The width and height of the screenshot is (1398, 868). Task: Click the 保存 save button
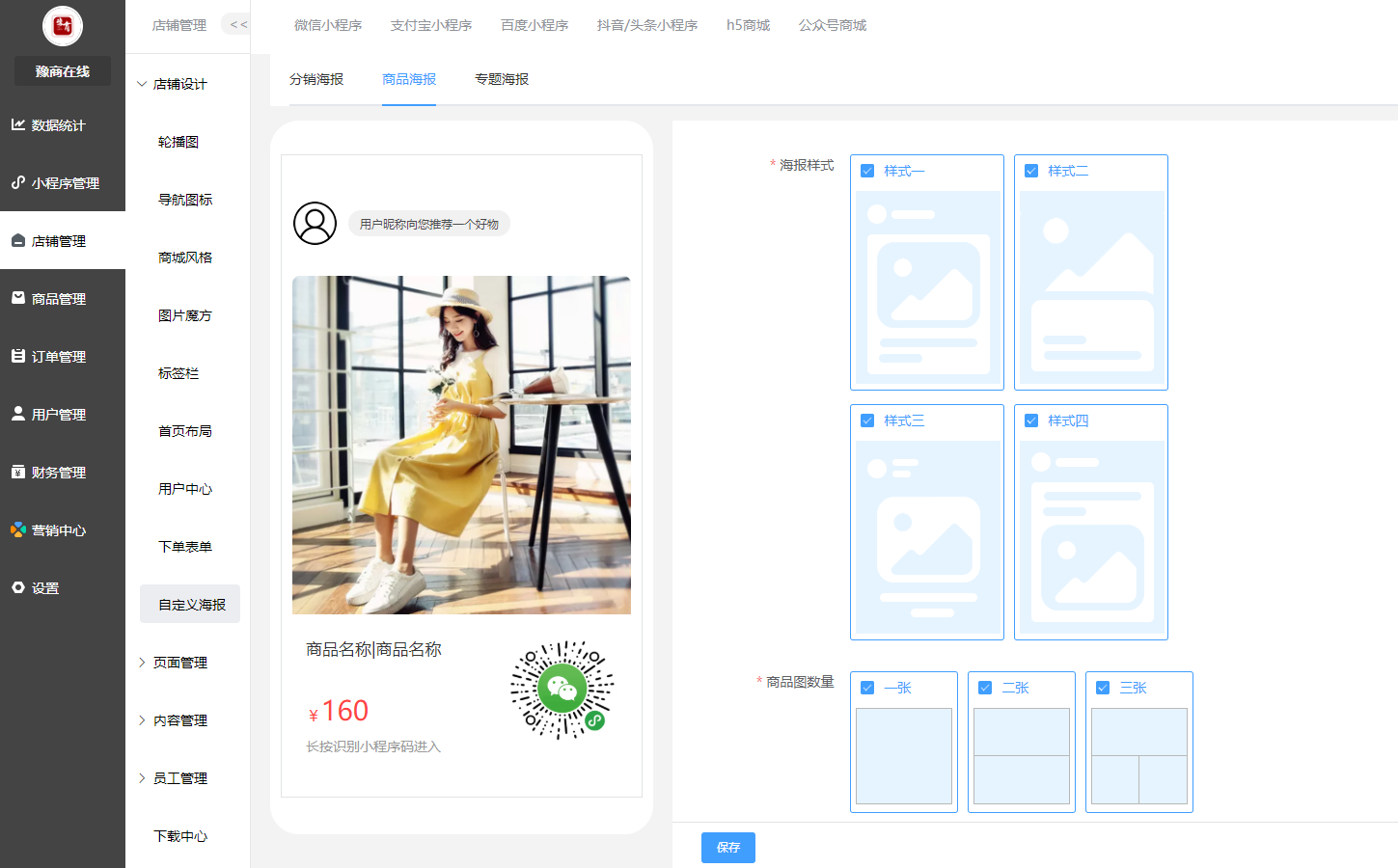(x=728, y=848)
